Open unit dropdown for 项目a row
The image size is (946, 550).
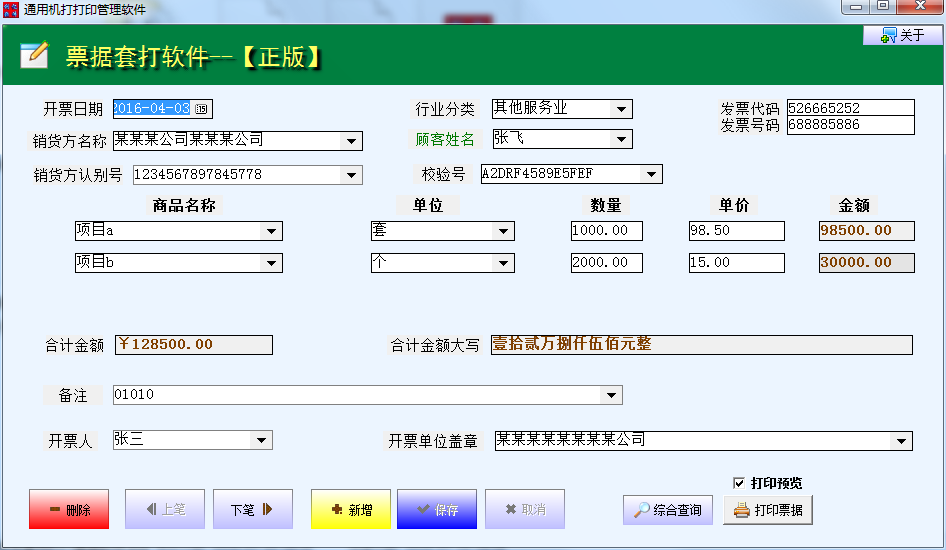click(x=503, y=231)
